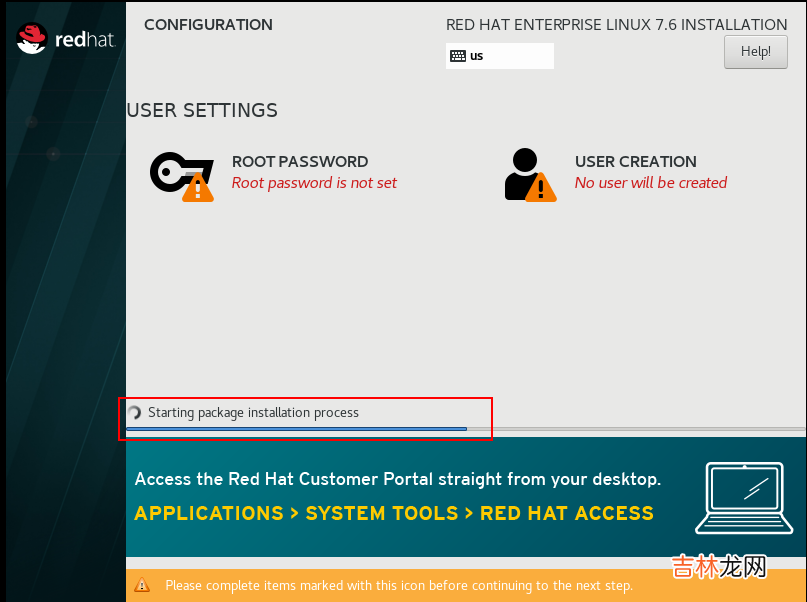
Task: Open the USER CREATION setting
Action: pyautogui.click(x=635, y=162)
